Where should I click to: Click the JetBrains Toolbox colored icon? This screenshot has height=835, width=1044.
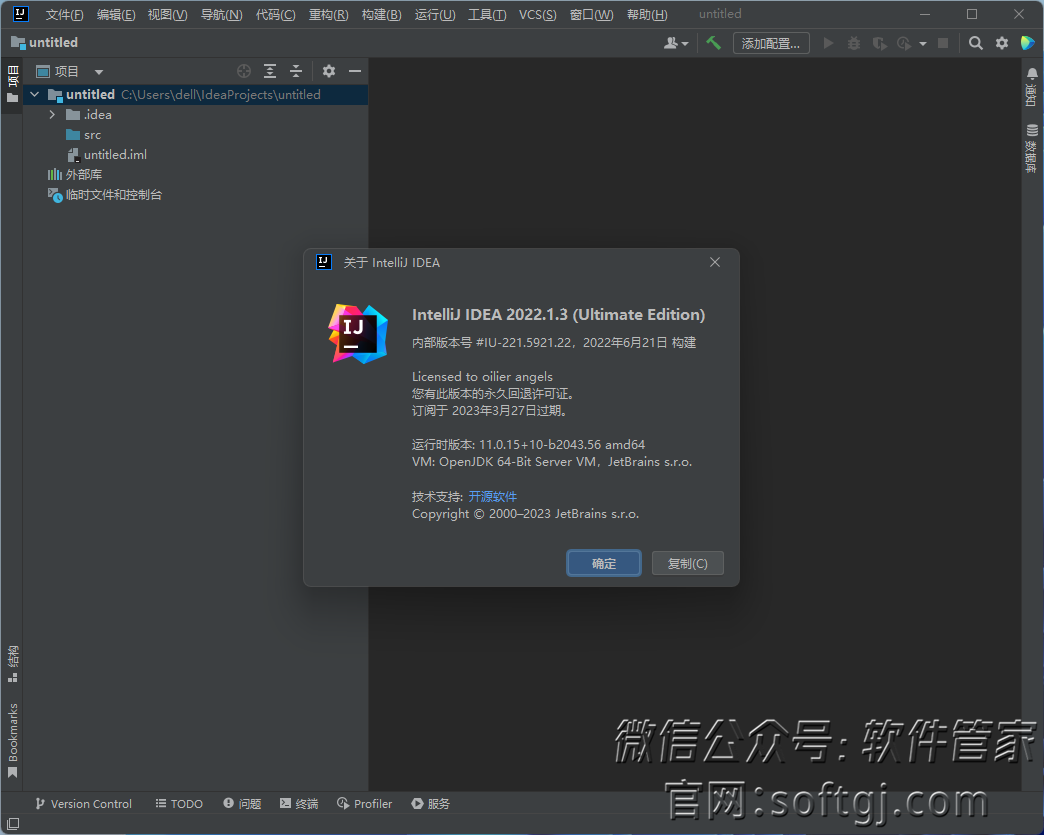click(1027, 43)
